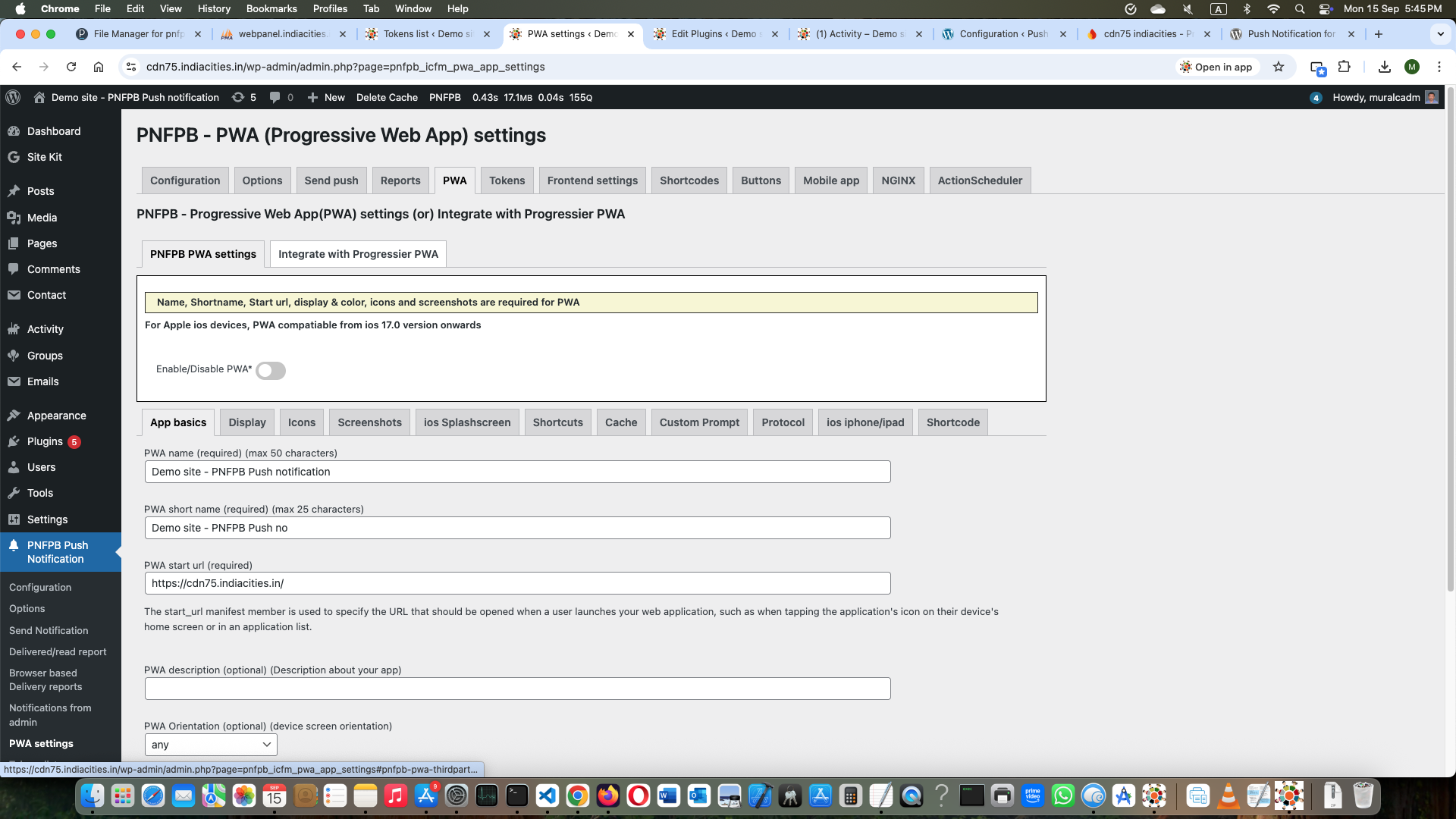Click the WordPress logo in admin bar

(x=13, y=97)
